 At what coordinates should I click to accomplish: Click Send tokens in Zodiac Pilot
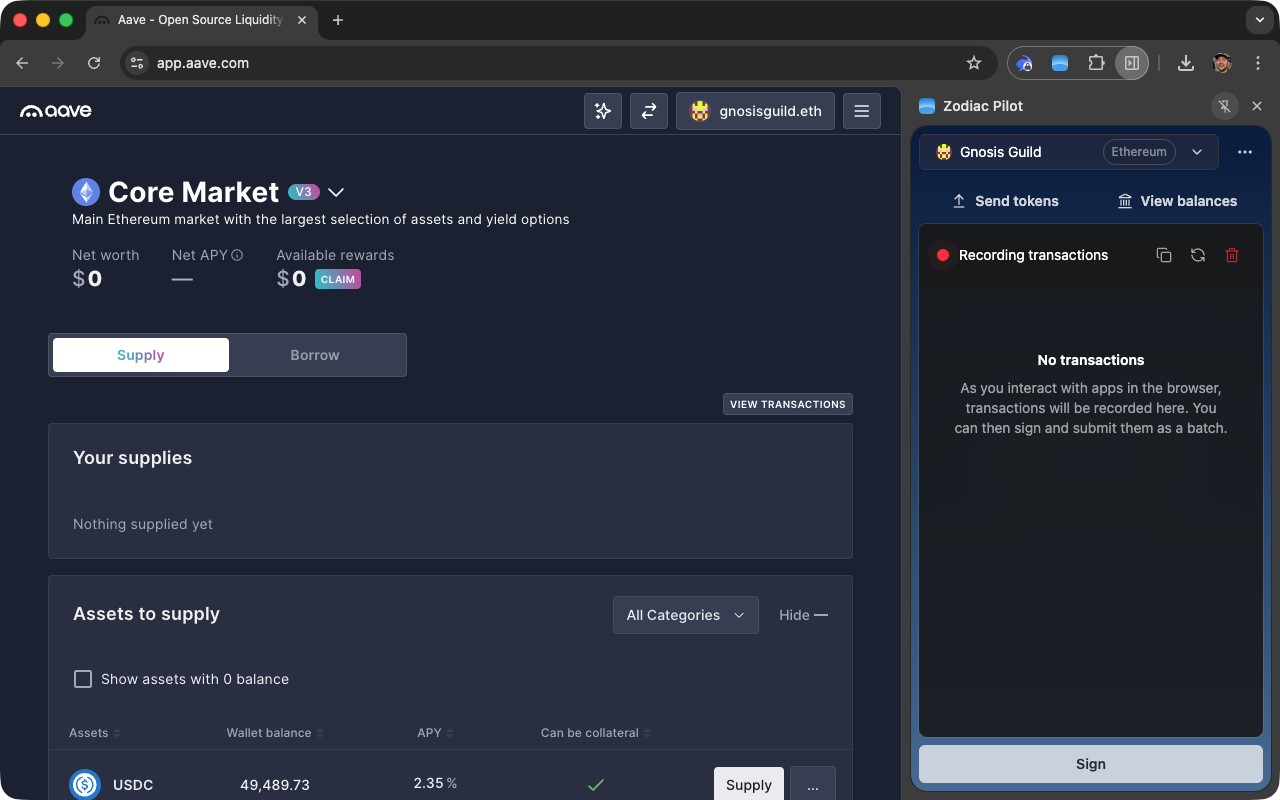pyautogui.click(x=1005, y=201)
